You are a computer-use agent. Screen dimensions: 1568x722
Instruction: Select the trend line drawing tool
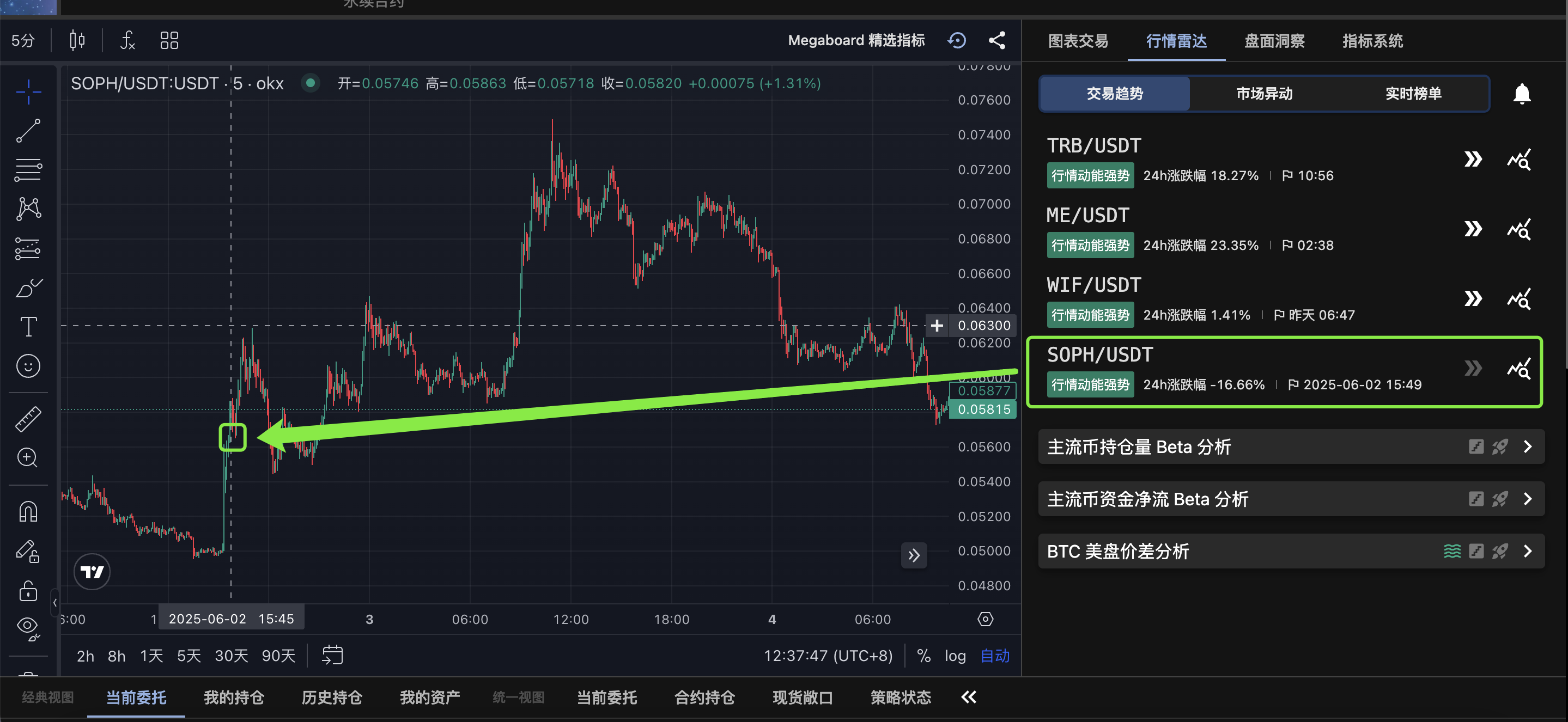click(28, 131)
